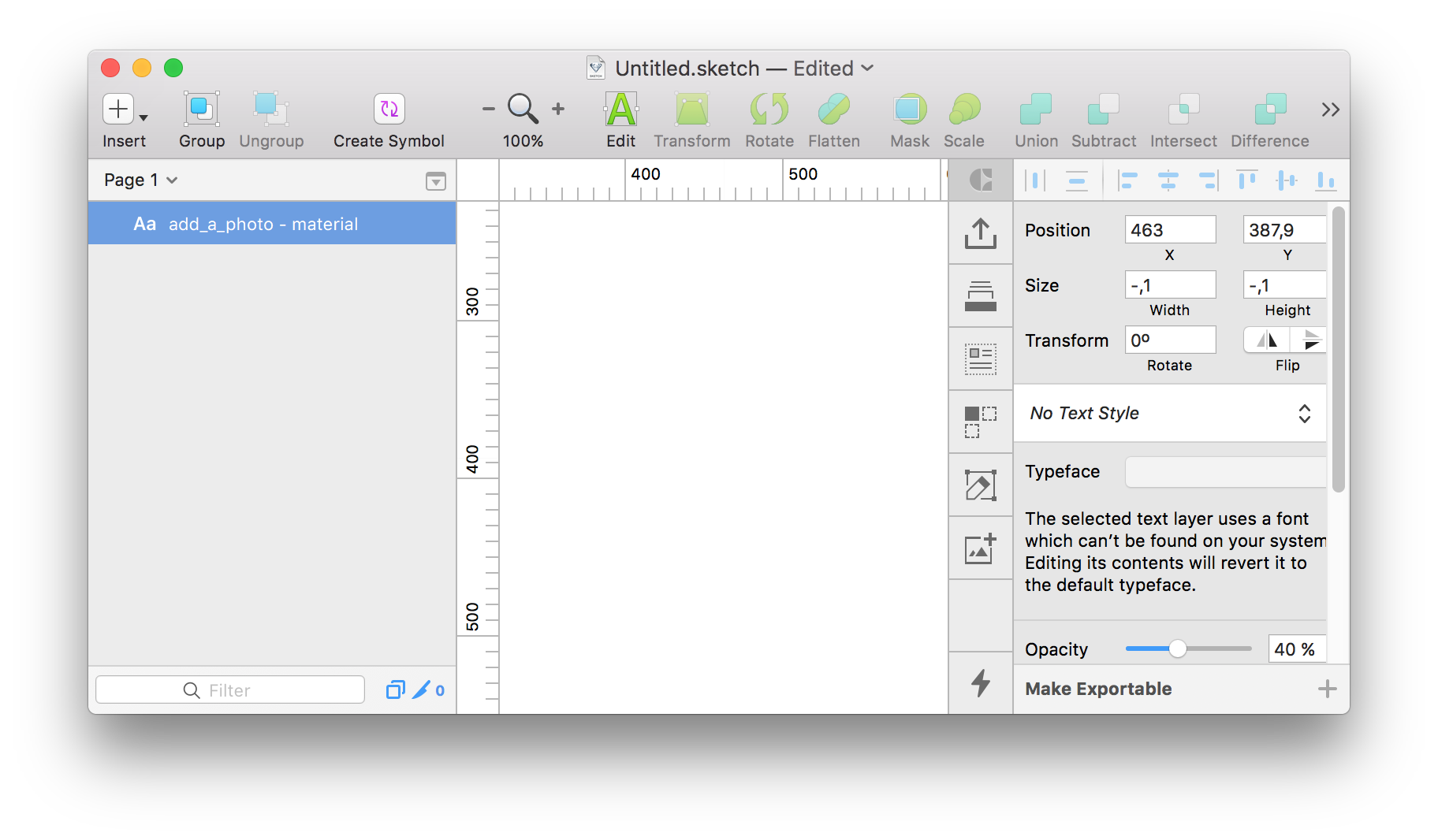Click the Edit menu item in toolbar

(x=620, y=120)
